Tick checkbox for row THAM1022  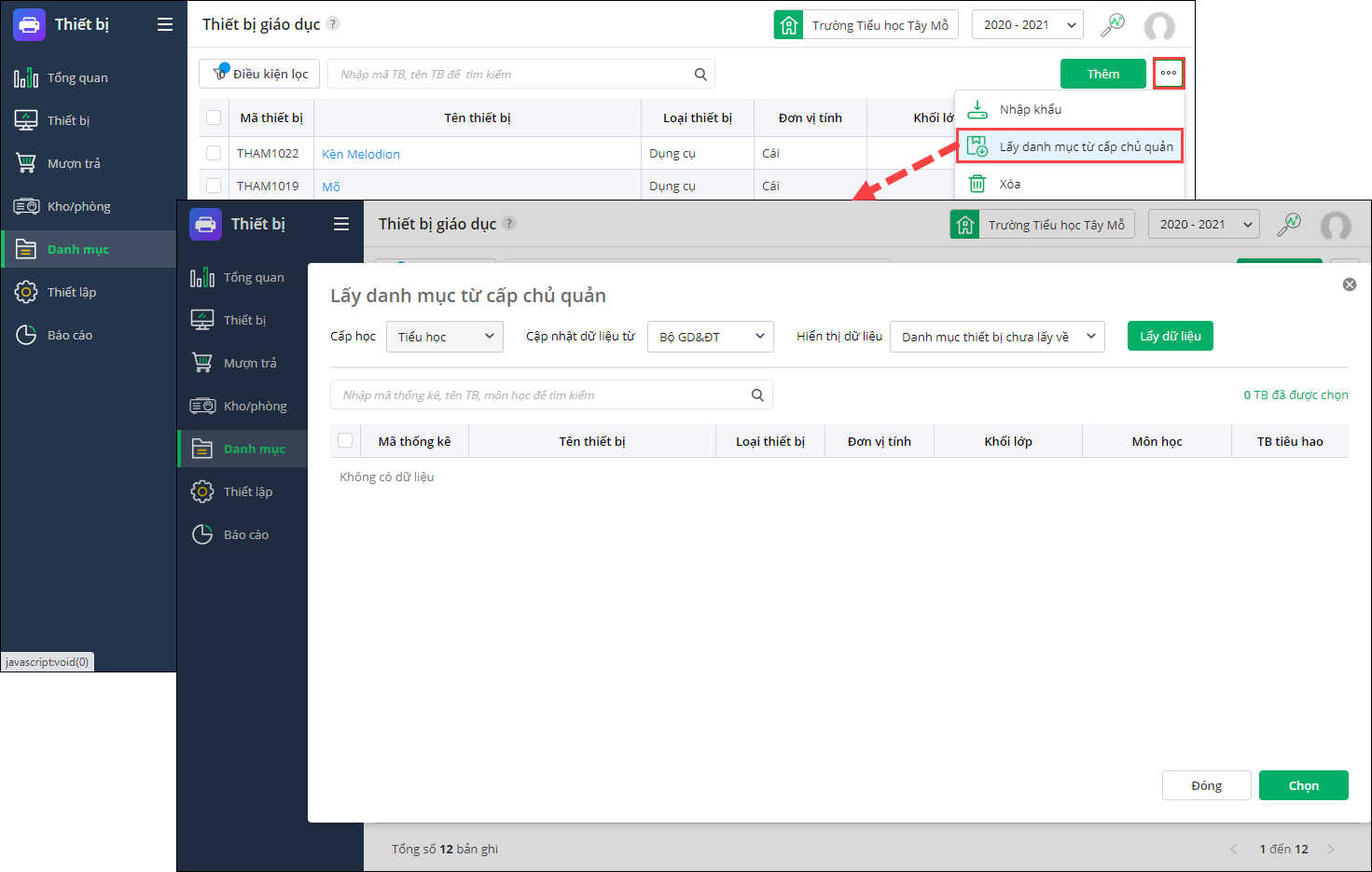click(214, 153)
